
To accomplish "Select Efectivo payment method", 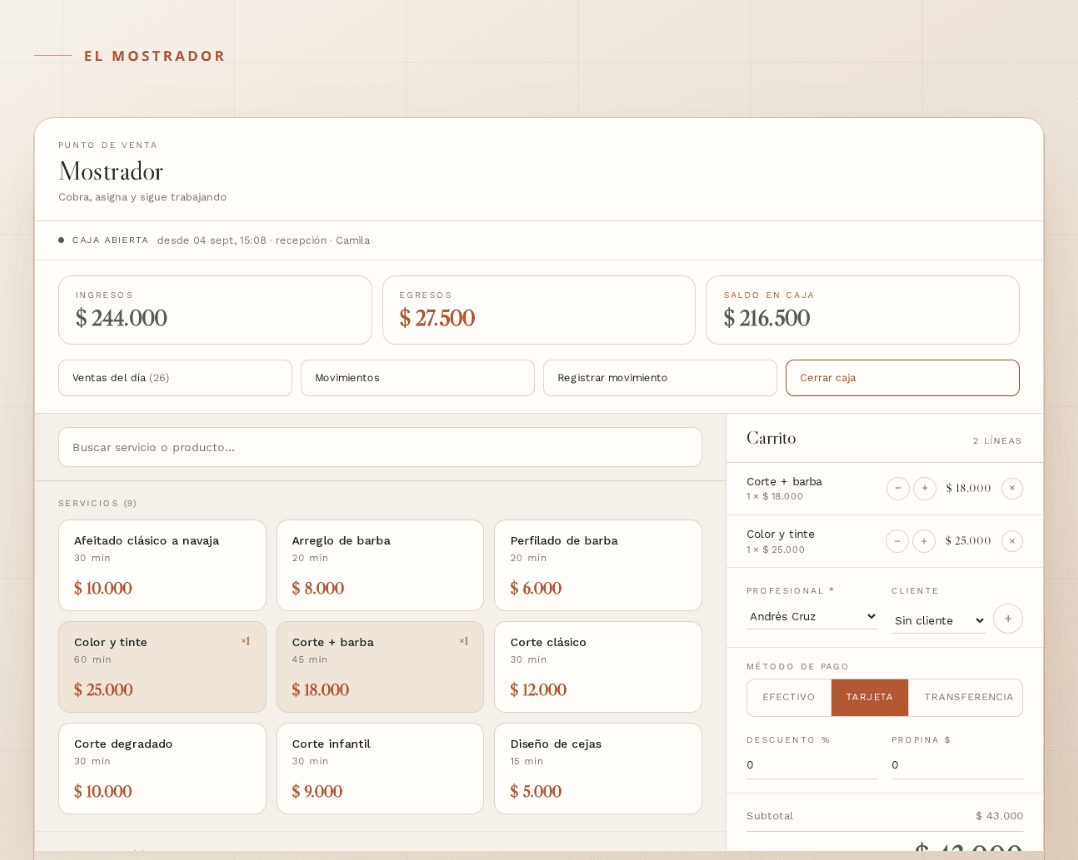I will (x=789, y=697).
